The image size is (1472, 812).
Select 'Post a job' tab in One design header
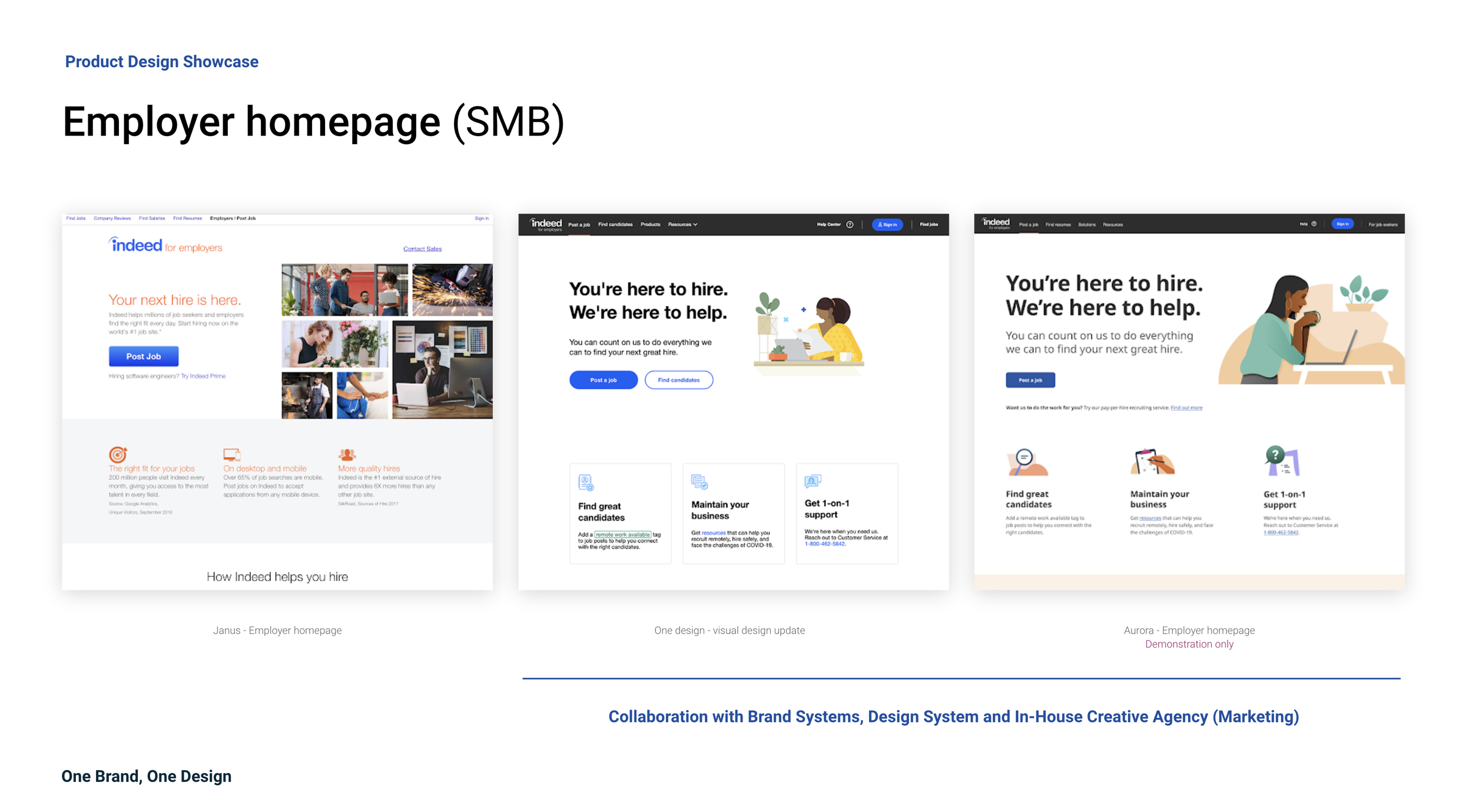click(579, 225)
